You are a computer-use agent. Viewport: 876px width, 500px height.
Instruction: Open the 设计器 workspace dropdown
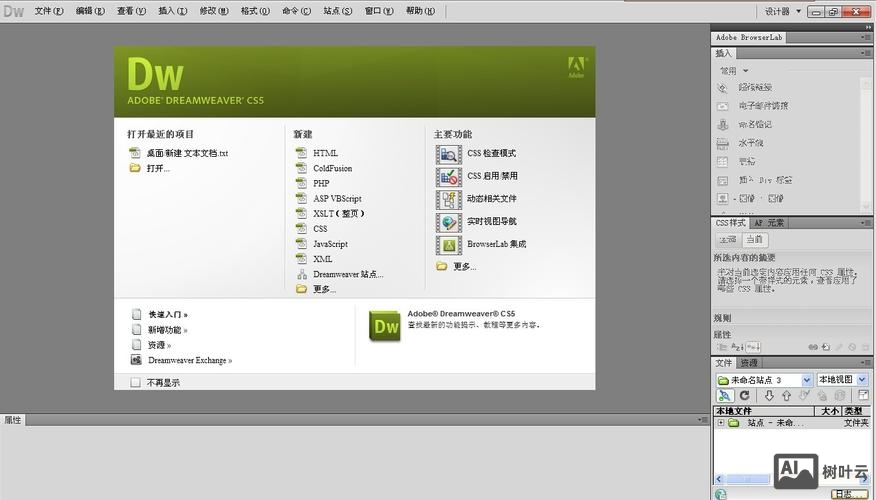(x=783, y=11)
